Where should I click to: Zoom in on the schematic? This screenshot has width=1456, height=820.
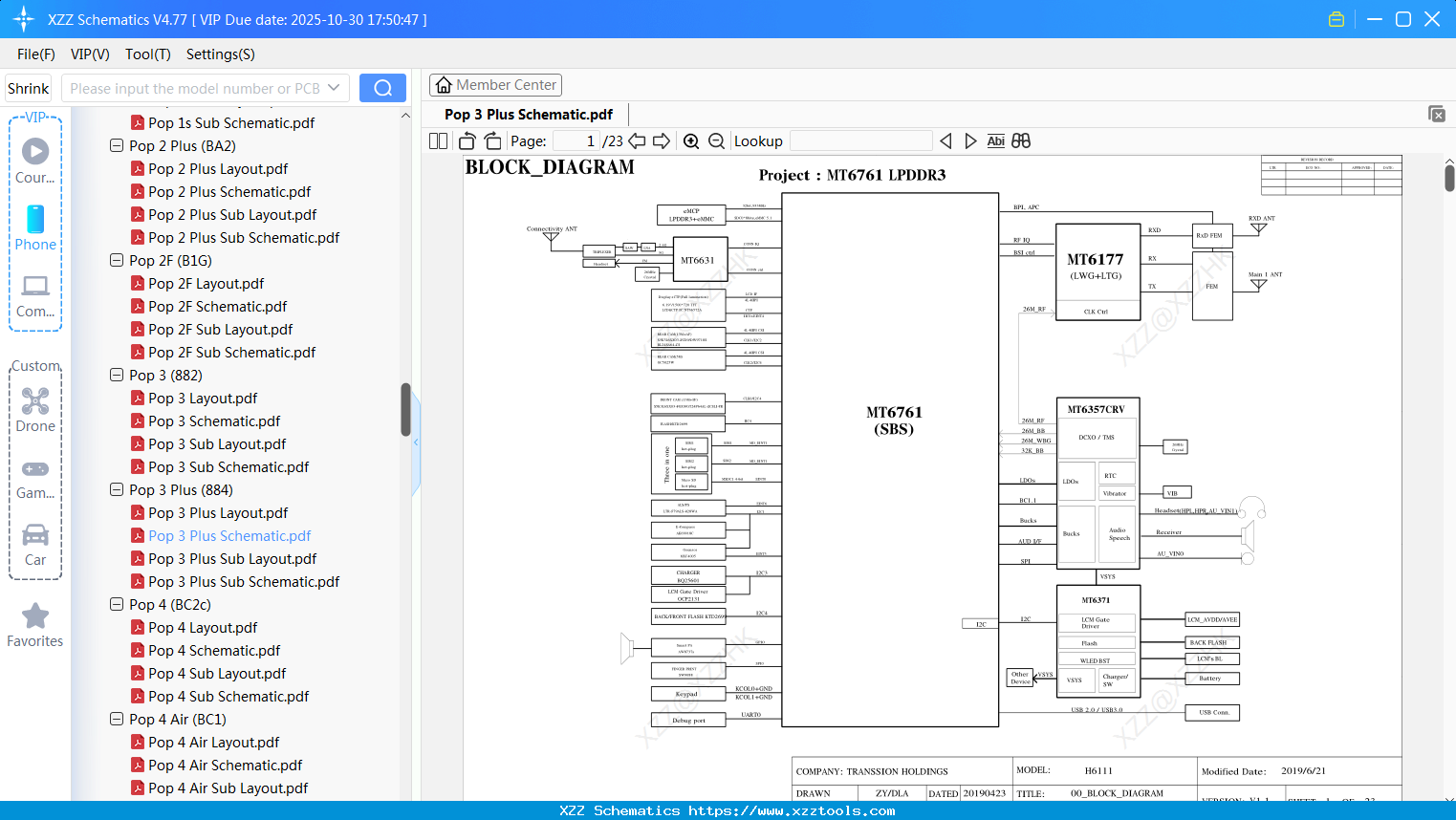pos(690,140)
